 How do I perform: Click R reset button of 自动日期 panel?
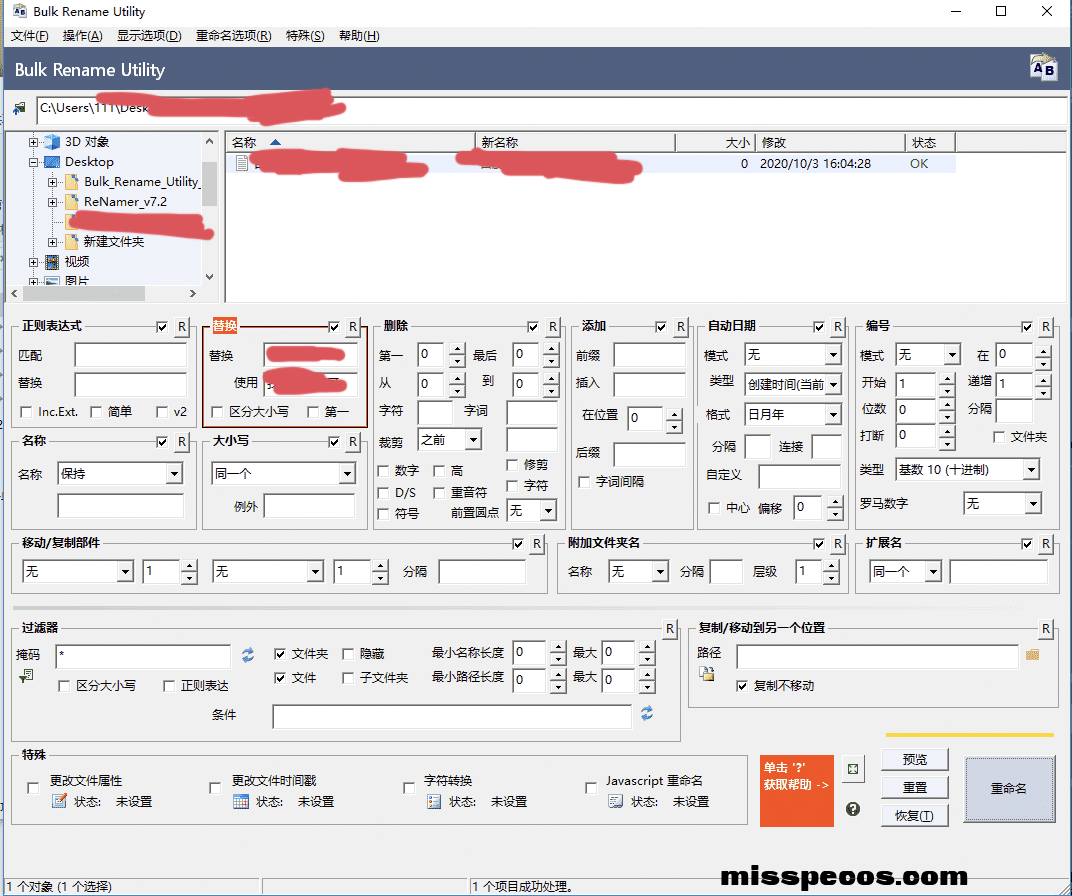pos(838,327)
